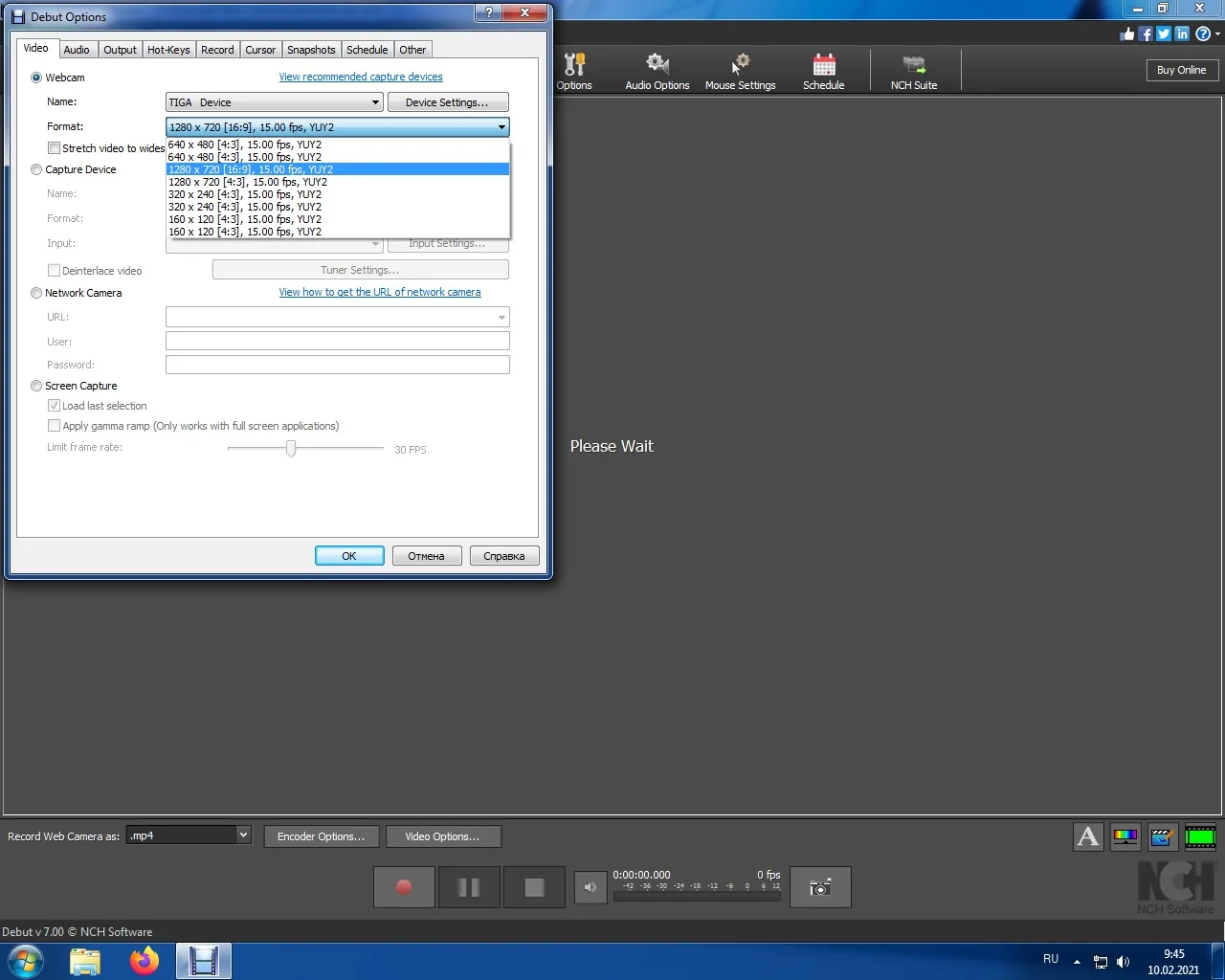Toggle the Load last selection checkbox
Screen dimensions: 1225x980
[54, 406]
